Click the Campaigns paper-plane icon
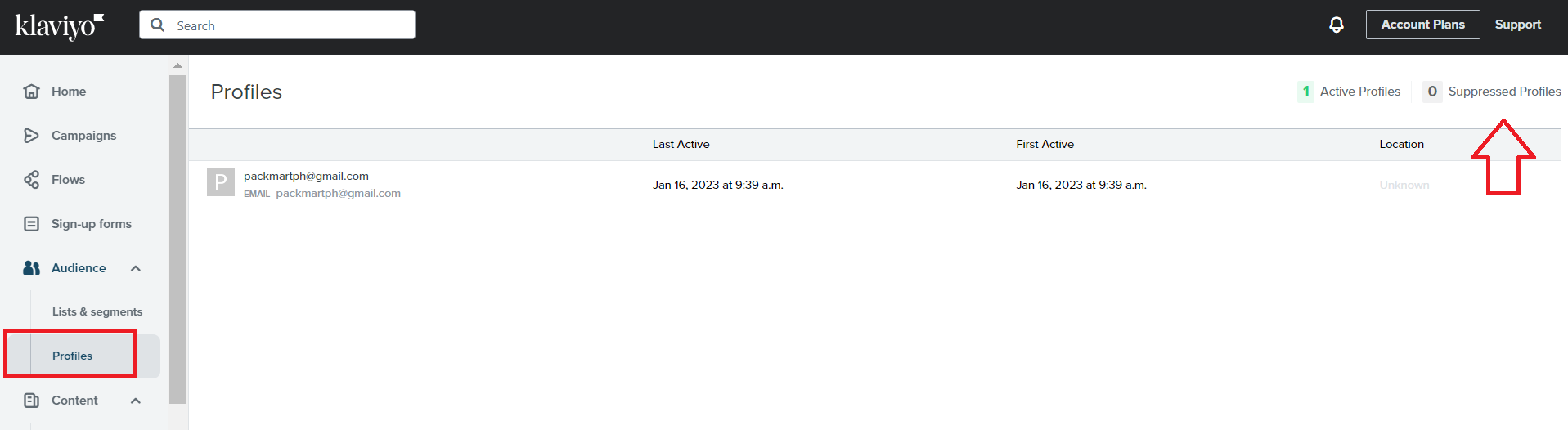 pos(31,136)
